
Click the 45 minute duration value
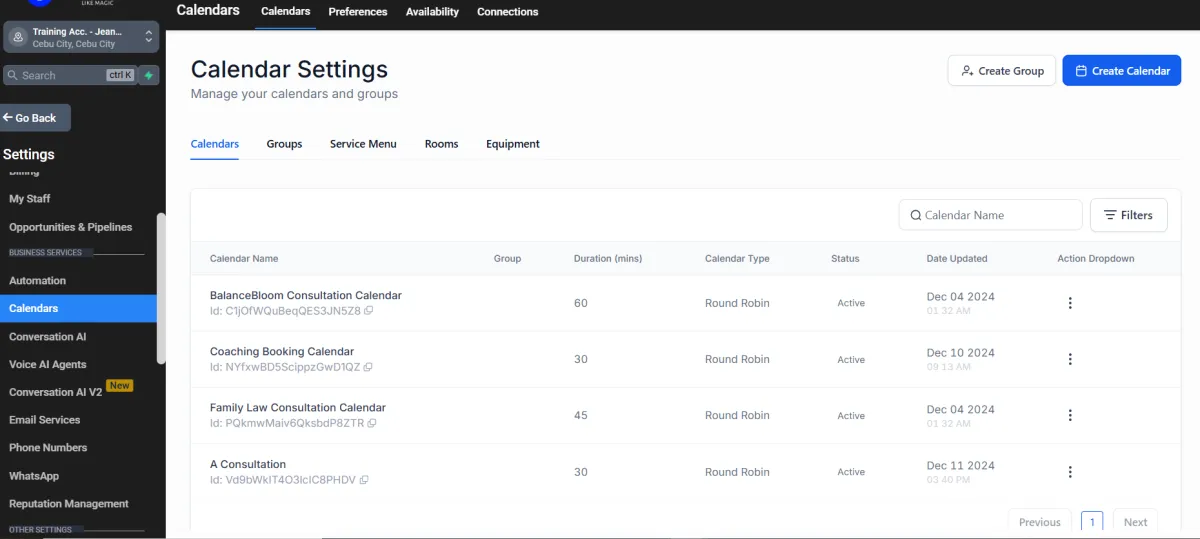click(x=581, y=416)
